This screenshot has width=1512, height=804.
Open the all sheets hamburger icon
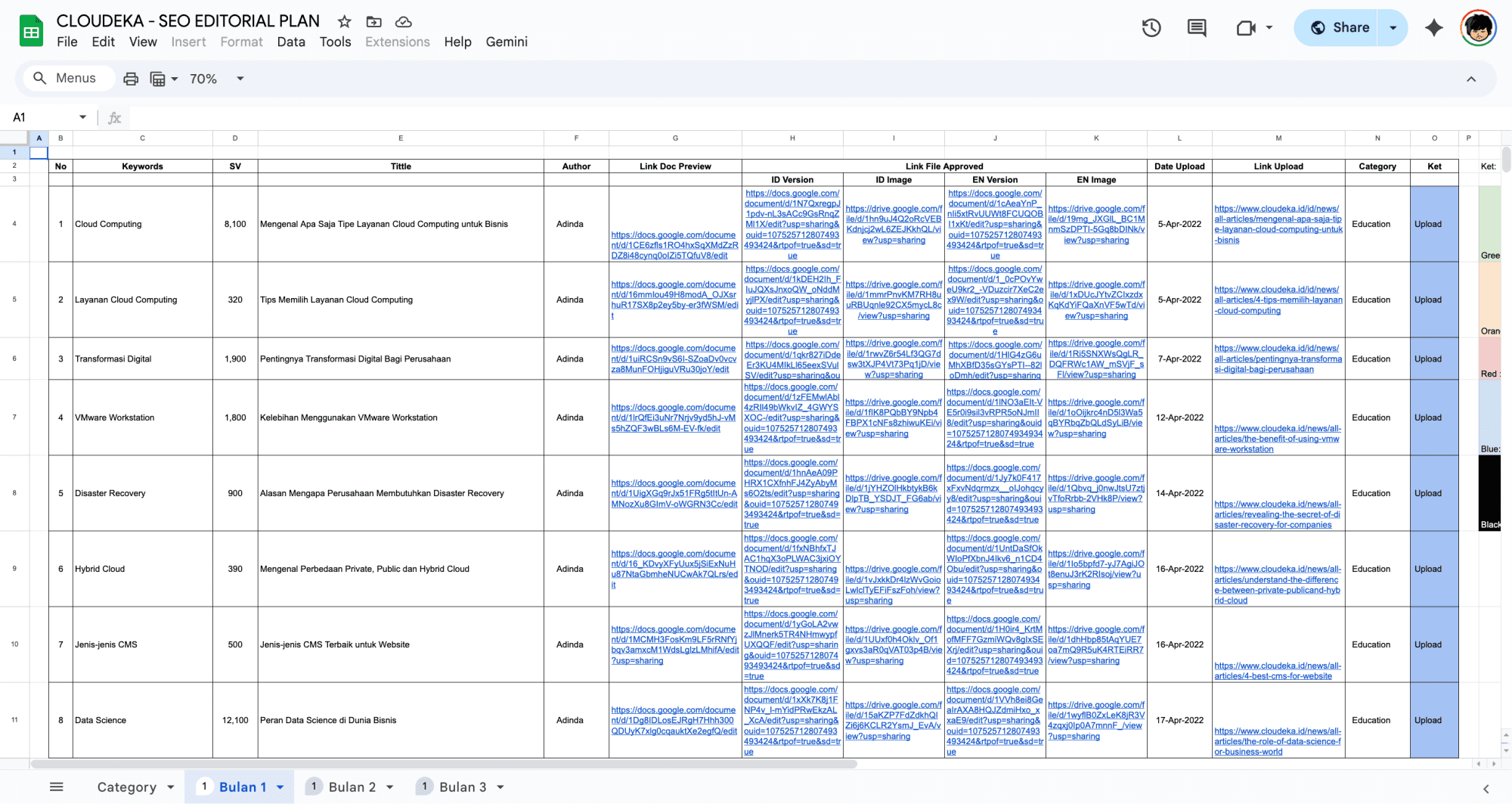(x=56, y=787)
